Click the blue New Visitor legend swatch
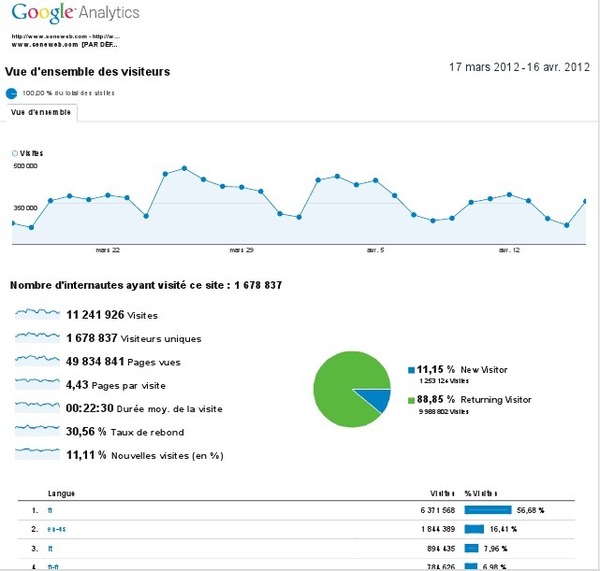This screenshot has height=571, width=600. point(411,369)
